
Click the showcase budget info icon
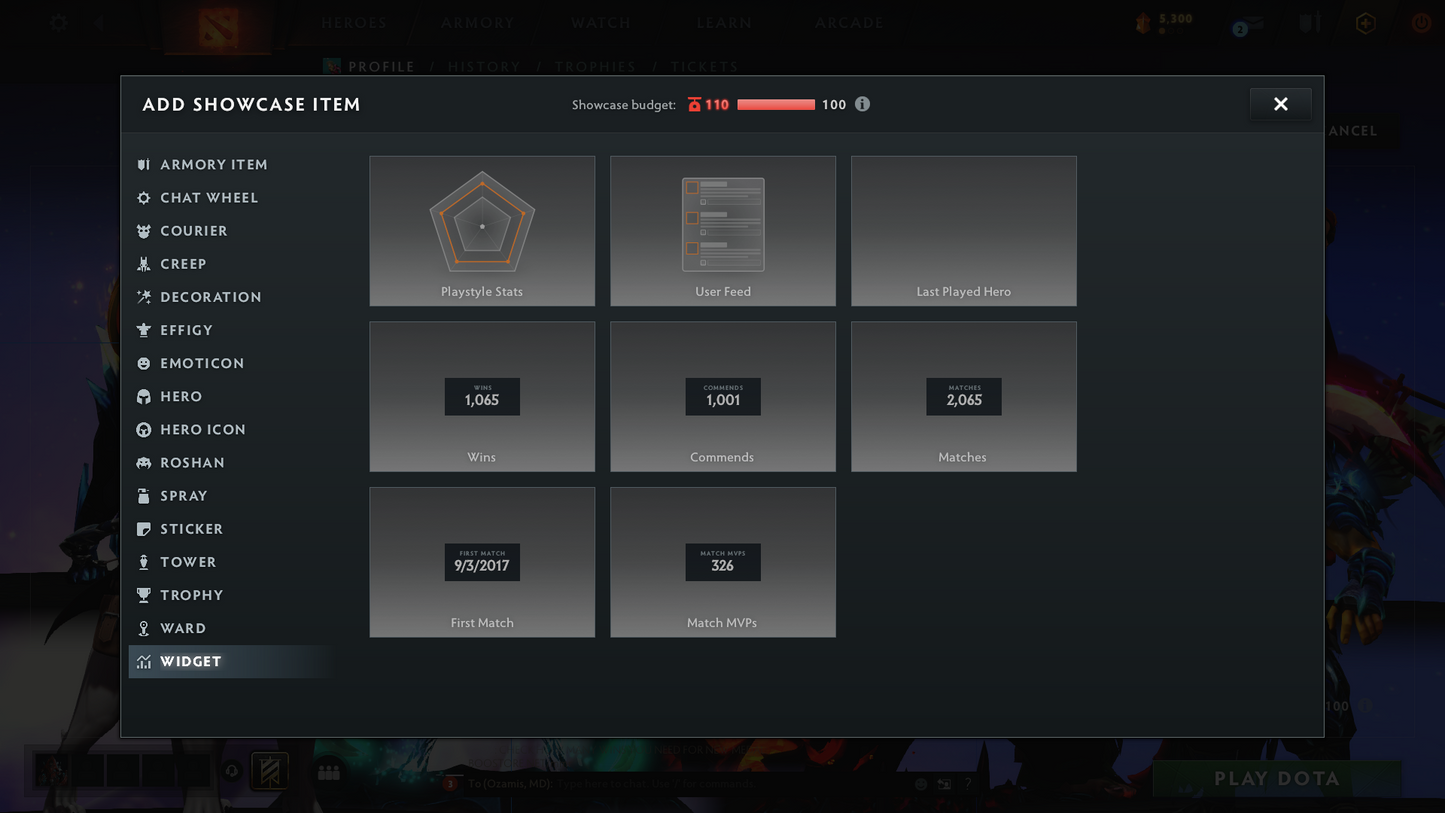click(862, 104)
